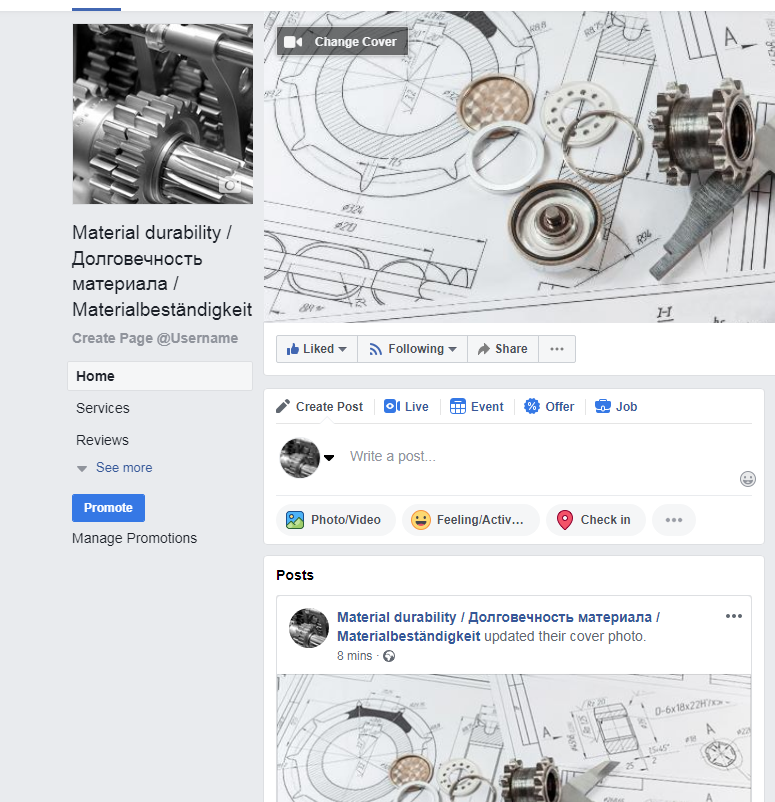Open more composer options ellipsis
The image size is (775, 802).
point(674,520)
